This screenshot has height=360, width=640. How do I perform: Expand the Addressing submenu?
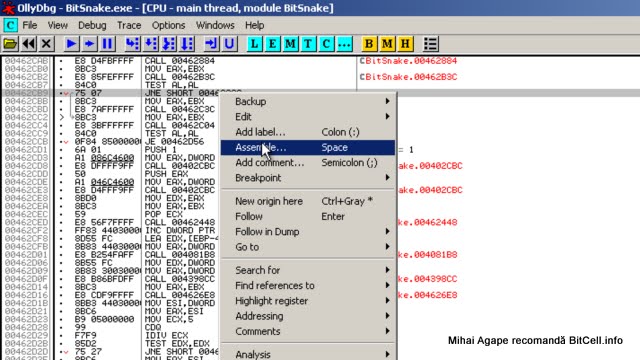tap(308, 316)
